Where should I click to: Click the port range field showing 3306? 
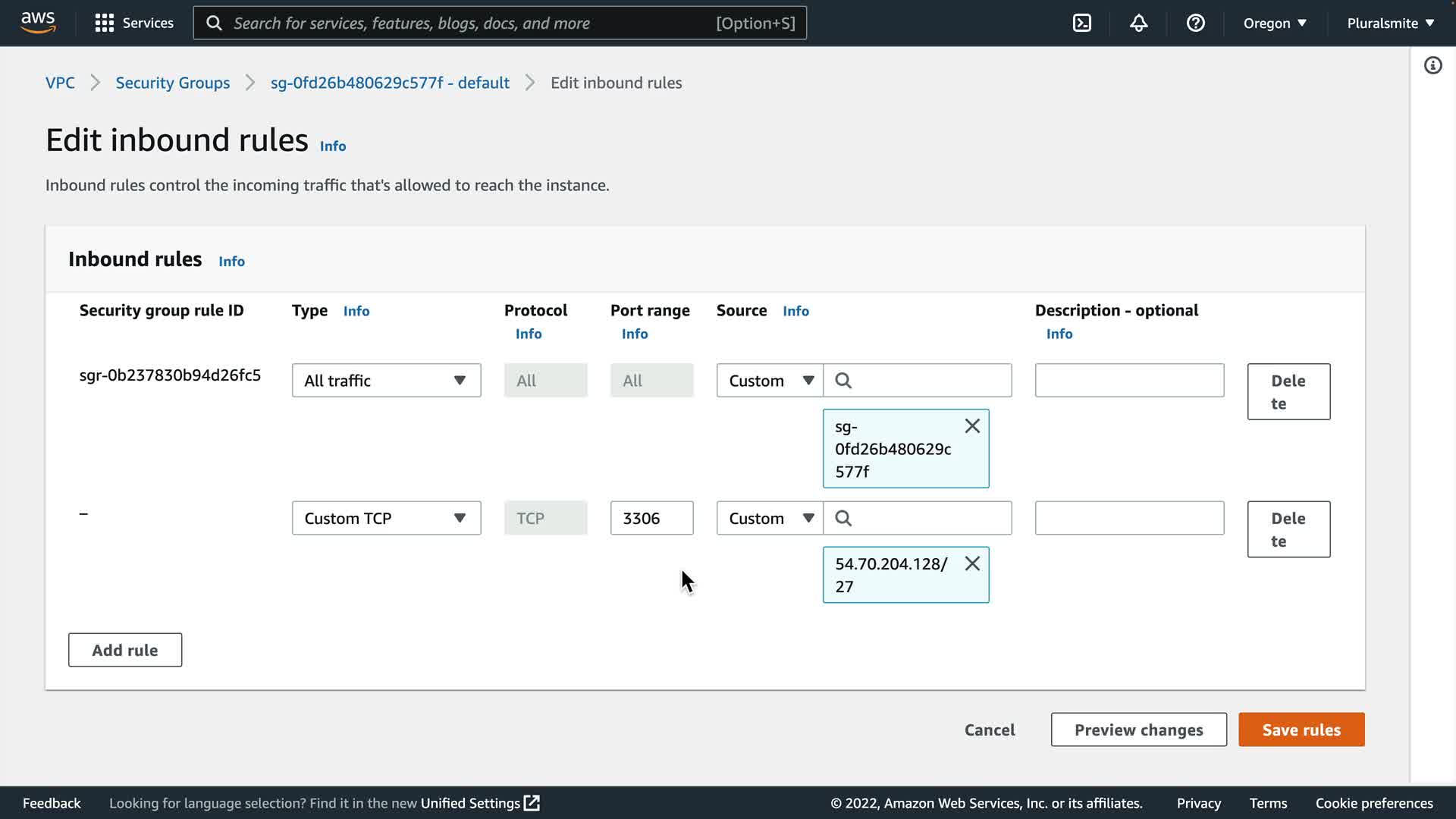[651, 518]
